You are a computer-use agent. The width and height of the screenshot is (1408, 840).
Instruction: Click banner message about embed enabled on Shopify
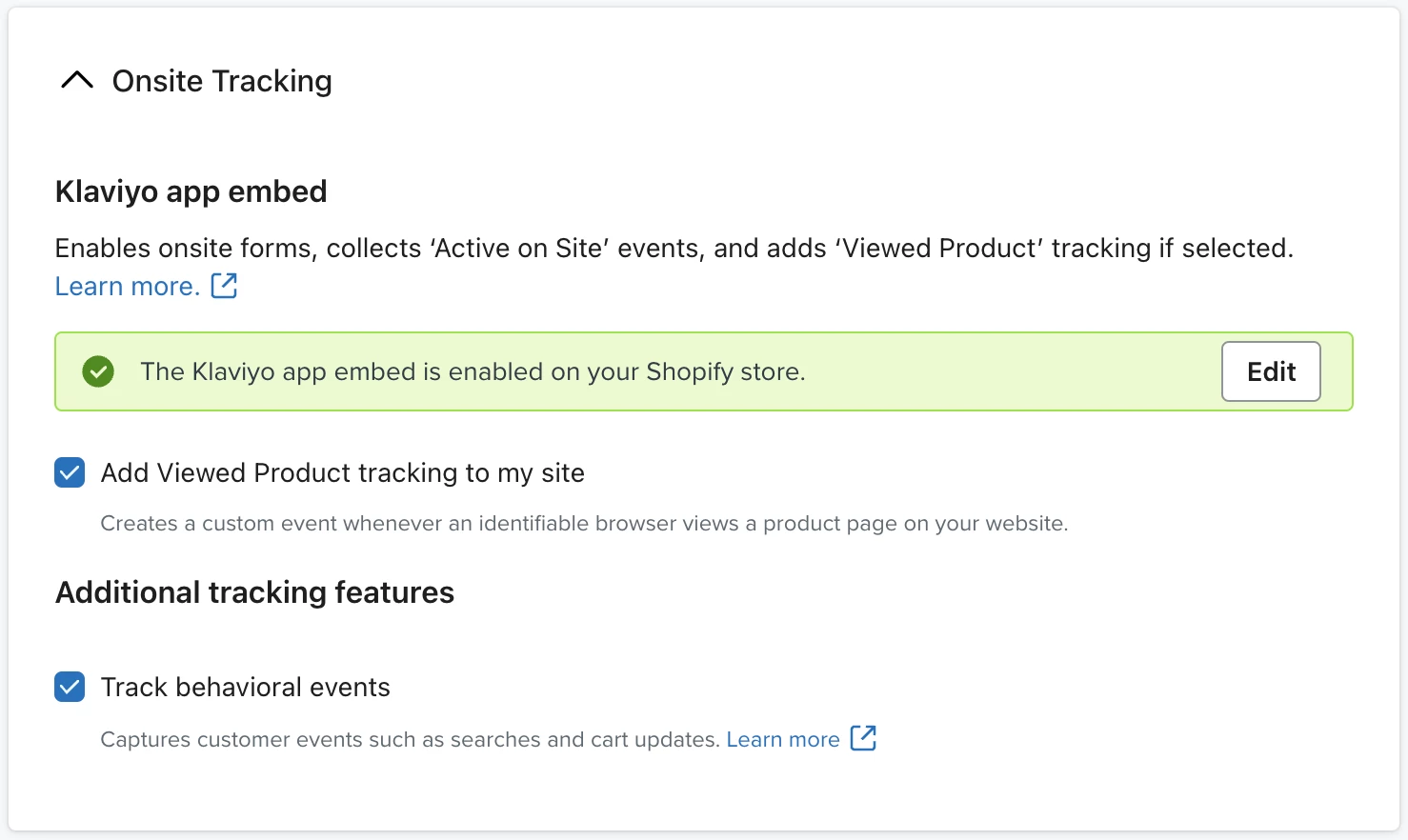[473, 371]
